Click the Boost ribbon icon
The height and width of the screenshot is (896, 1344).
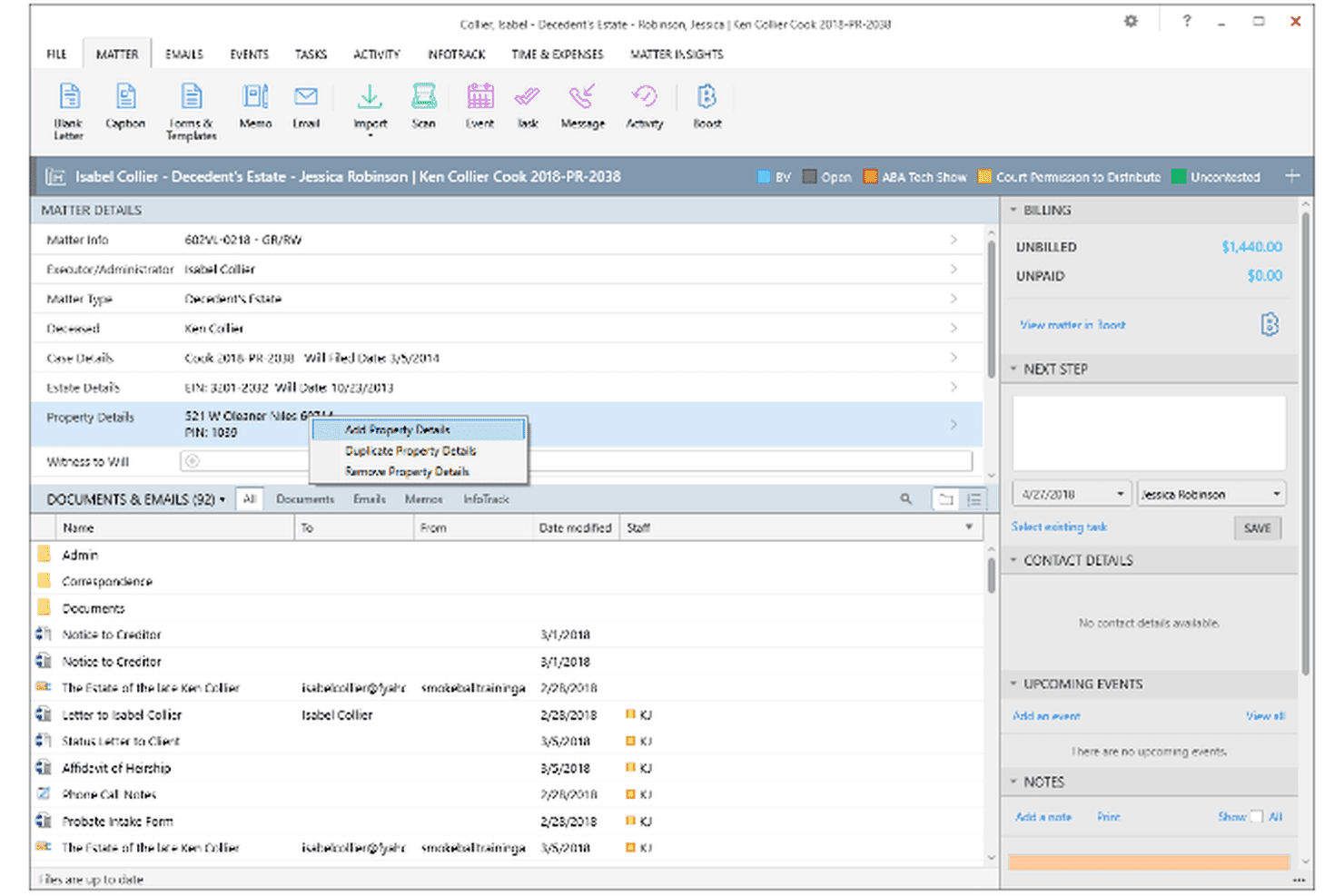707,106
